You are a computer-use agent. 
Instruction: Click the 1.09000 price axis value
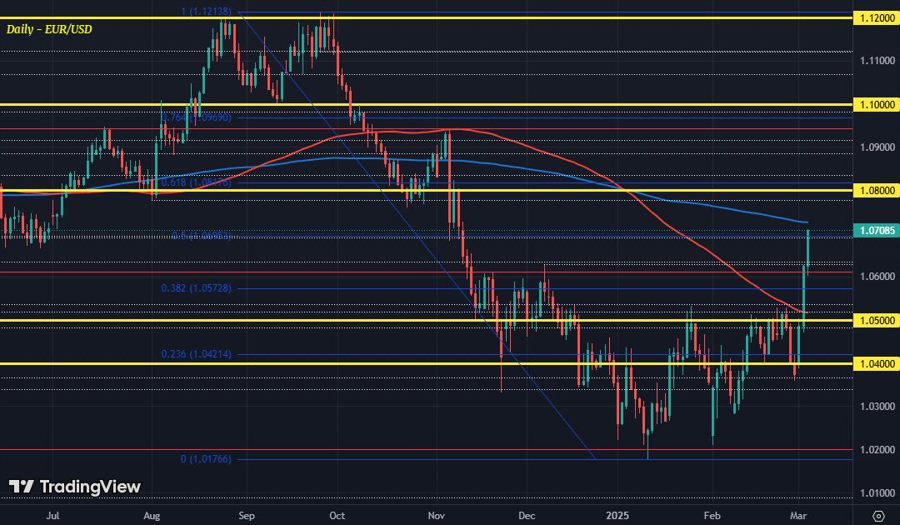(x=877, y=147)
